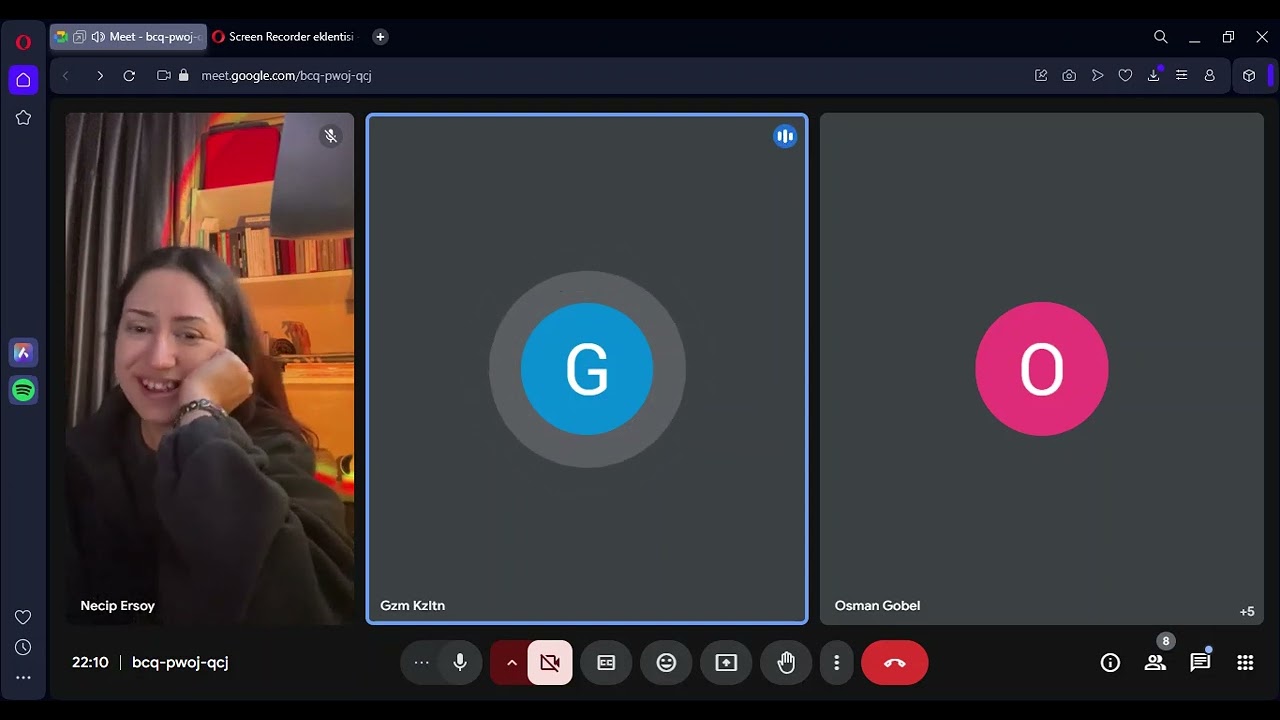Leave the call with the red hang-up button
The image size is (1280, 720).
click(x=894, y=662)
